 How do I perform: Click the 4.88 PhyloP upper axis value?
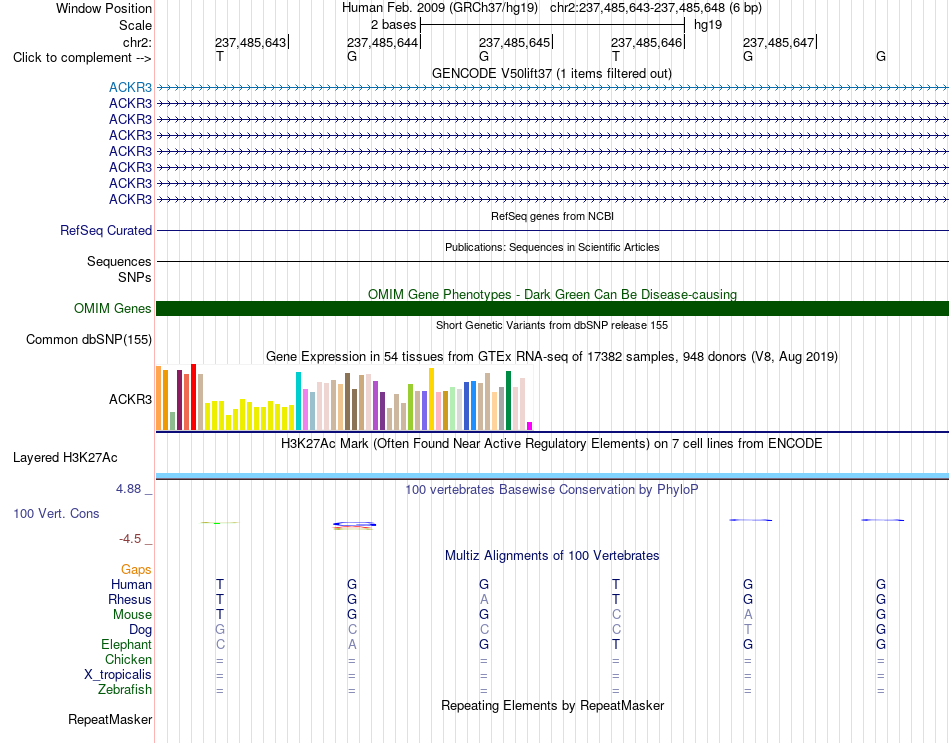click(128, 488)
